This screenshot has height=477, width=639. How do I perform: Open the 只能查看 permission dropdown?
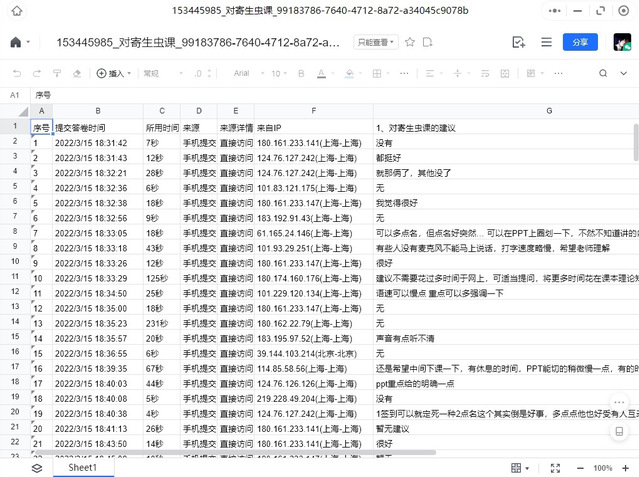(x=376, y=43)
